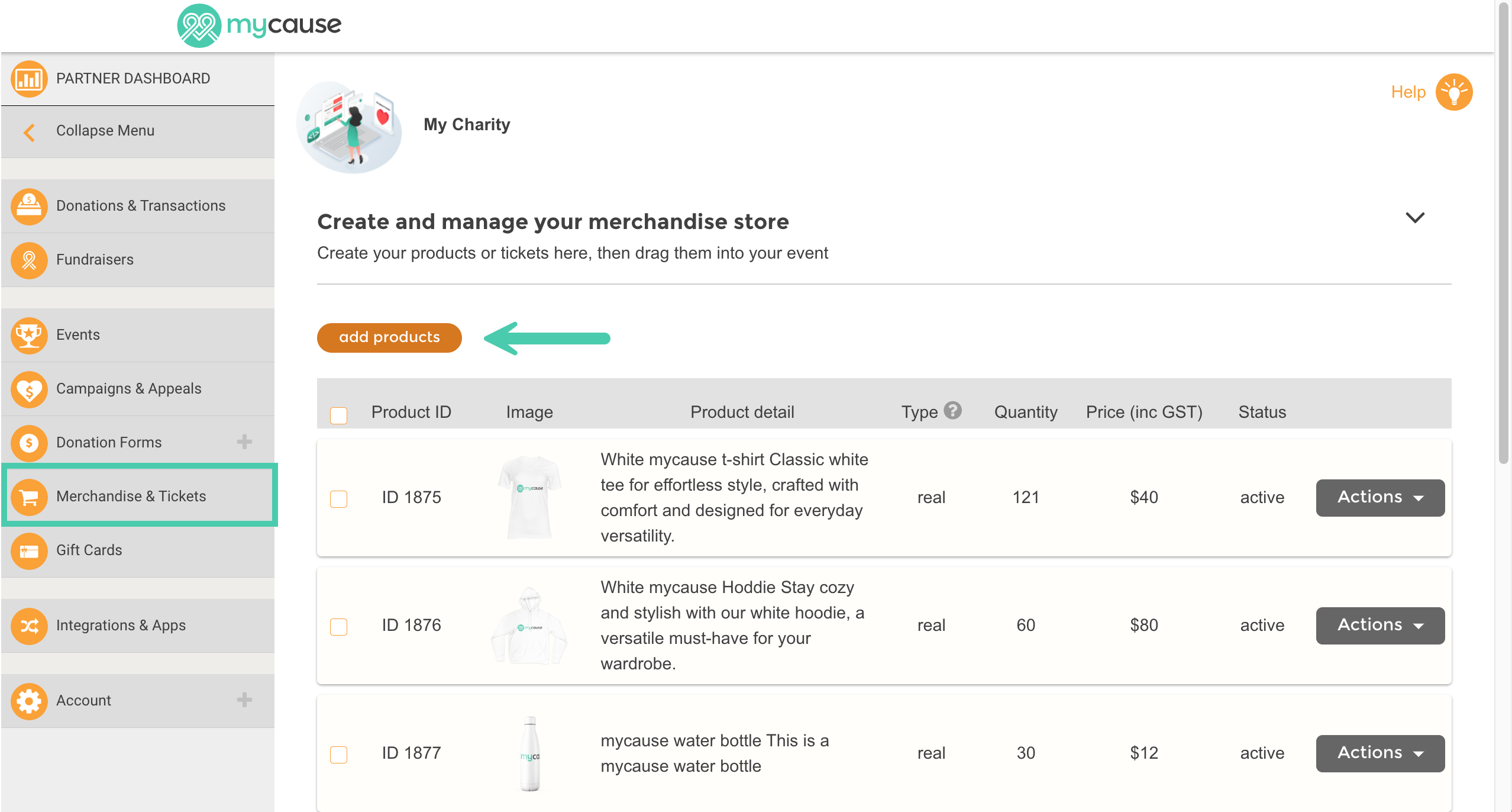This screenshot has width=1512, height=812.
Task: Click the Events trophy icon
Action: point(28,335)
